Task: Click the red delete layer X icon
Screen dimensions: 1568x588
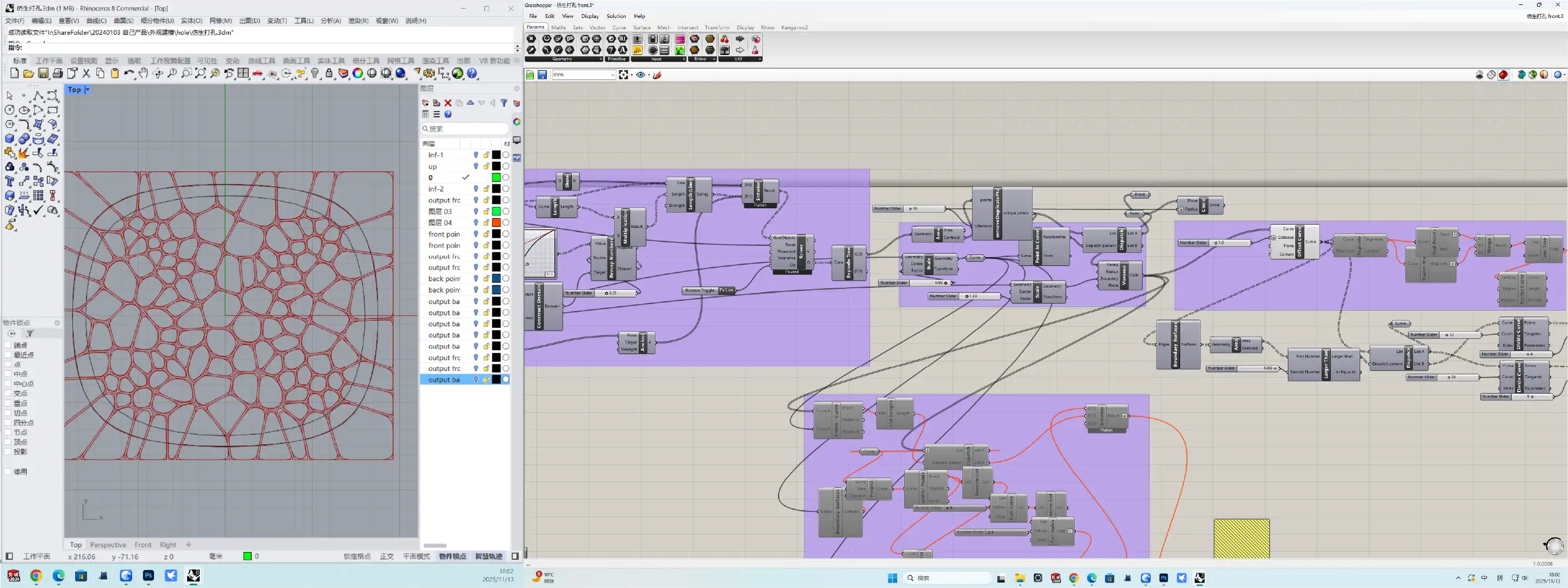Action: pyautogui.click(x=448, y=103)
